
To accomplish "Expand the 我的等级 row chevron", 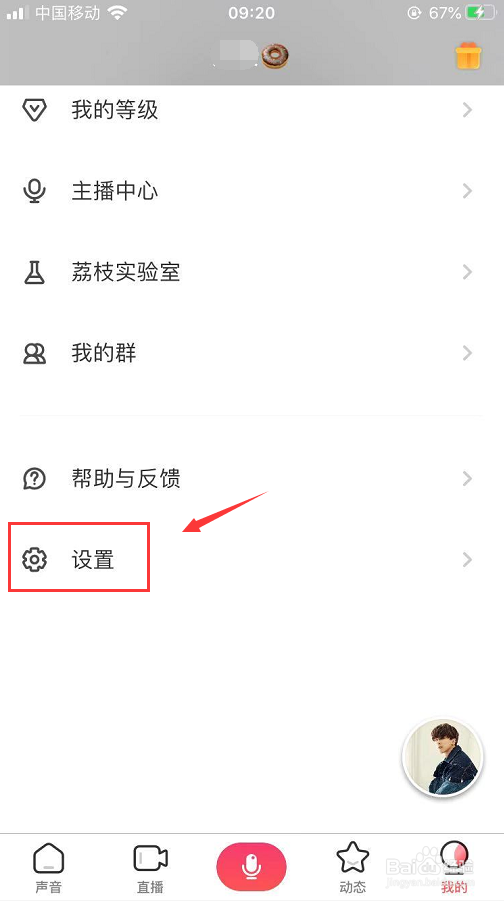I will tap(467, 110).
